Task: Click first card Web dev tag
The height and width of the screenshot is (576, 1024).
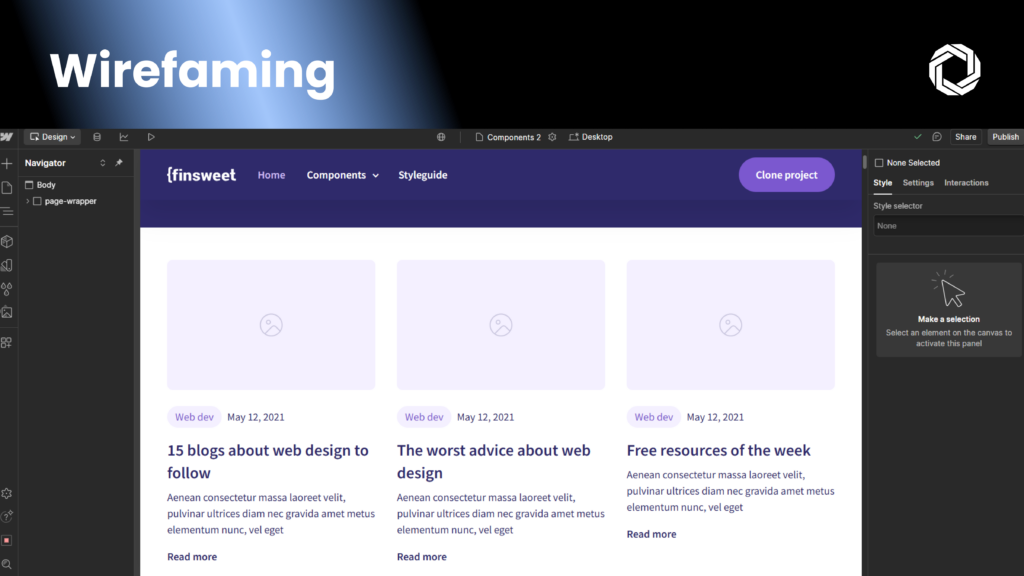Action: 194,417
